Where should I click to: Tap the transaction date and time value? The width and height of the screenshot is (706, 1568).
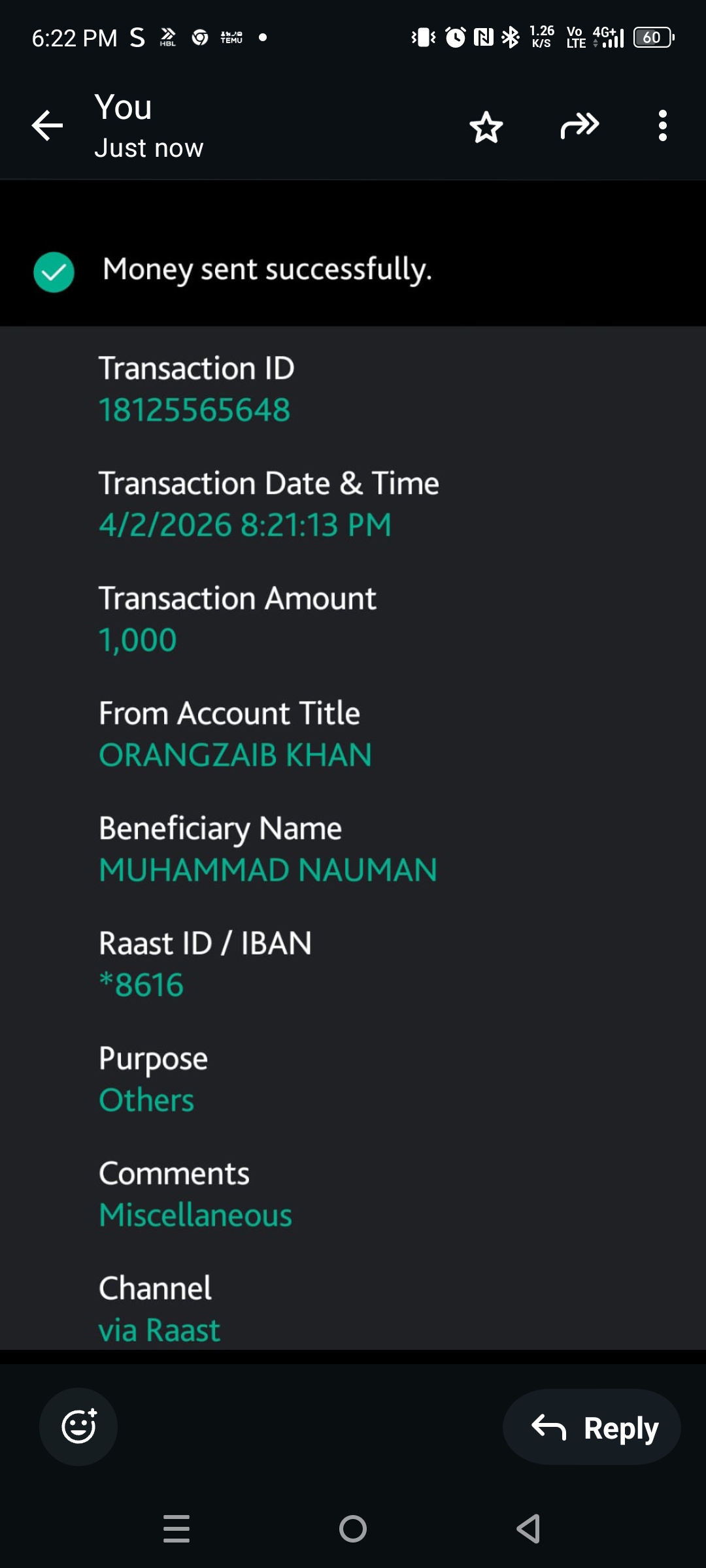click(x=245, y=525)
